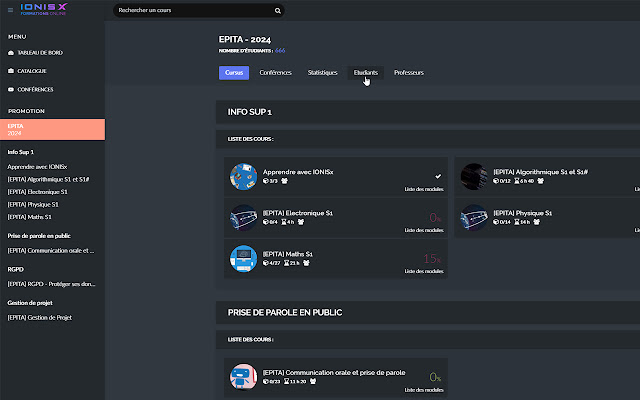The image size is (640, 400).
Task: Click the students icon on Electronique S1
Action: click(301, 222)
